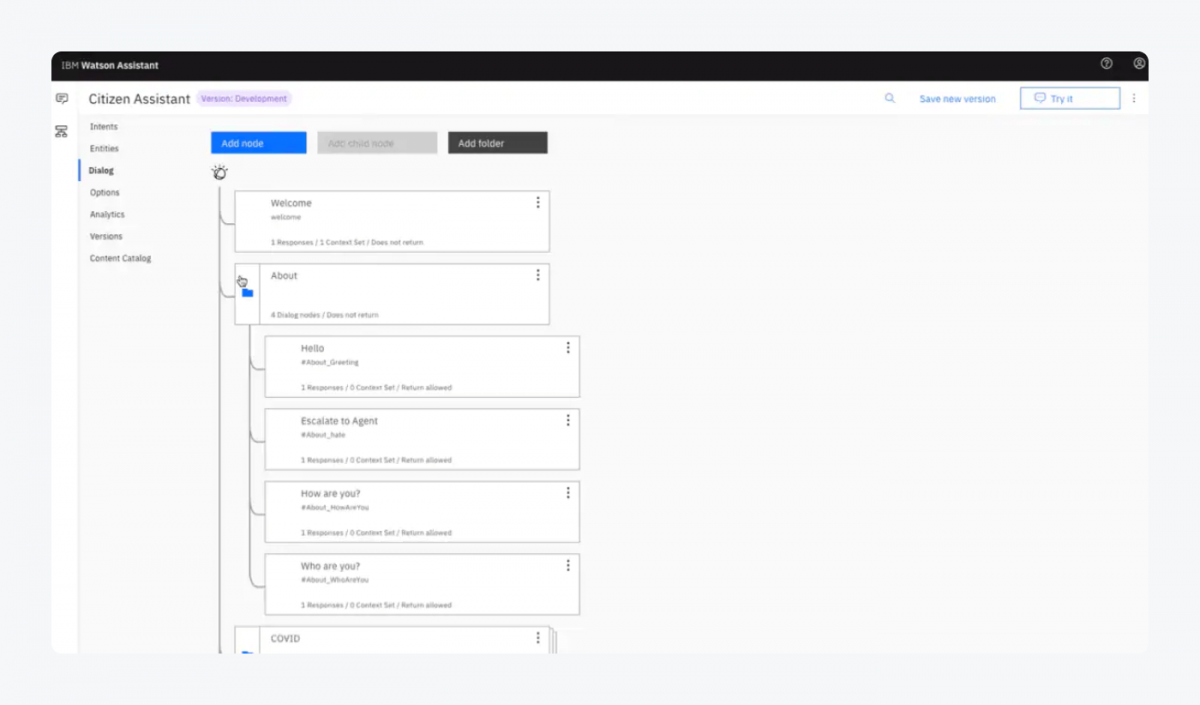Viewport: 1200px width, 705px height.
Task: Click the Add child node button
Action: (x=377, y=143)
